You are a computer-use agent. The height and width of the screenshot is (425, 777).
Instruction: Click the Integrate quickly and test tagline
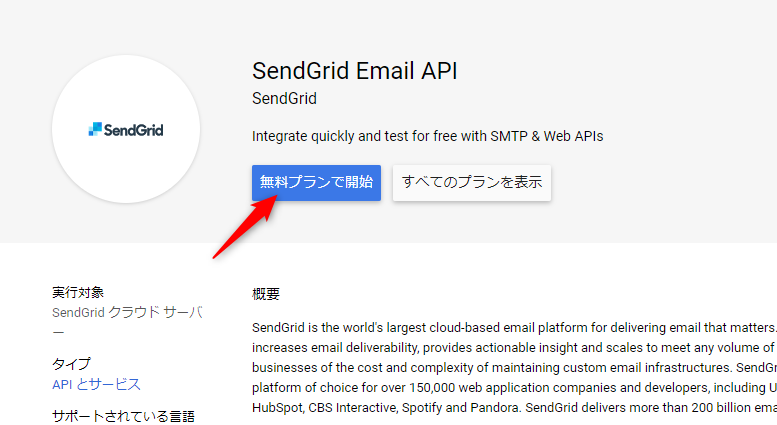pos(427,136)
